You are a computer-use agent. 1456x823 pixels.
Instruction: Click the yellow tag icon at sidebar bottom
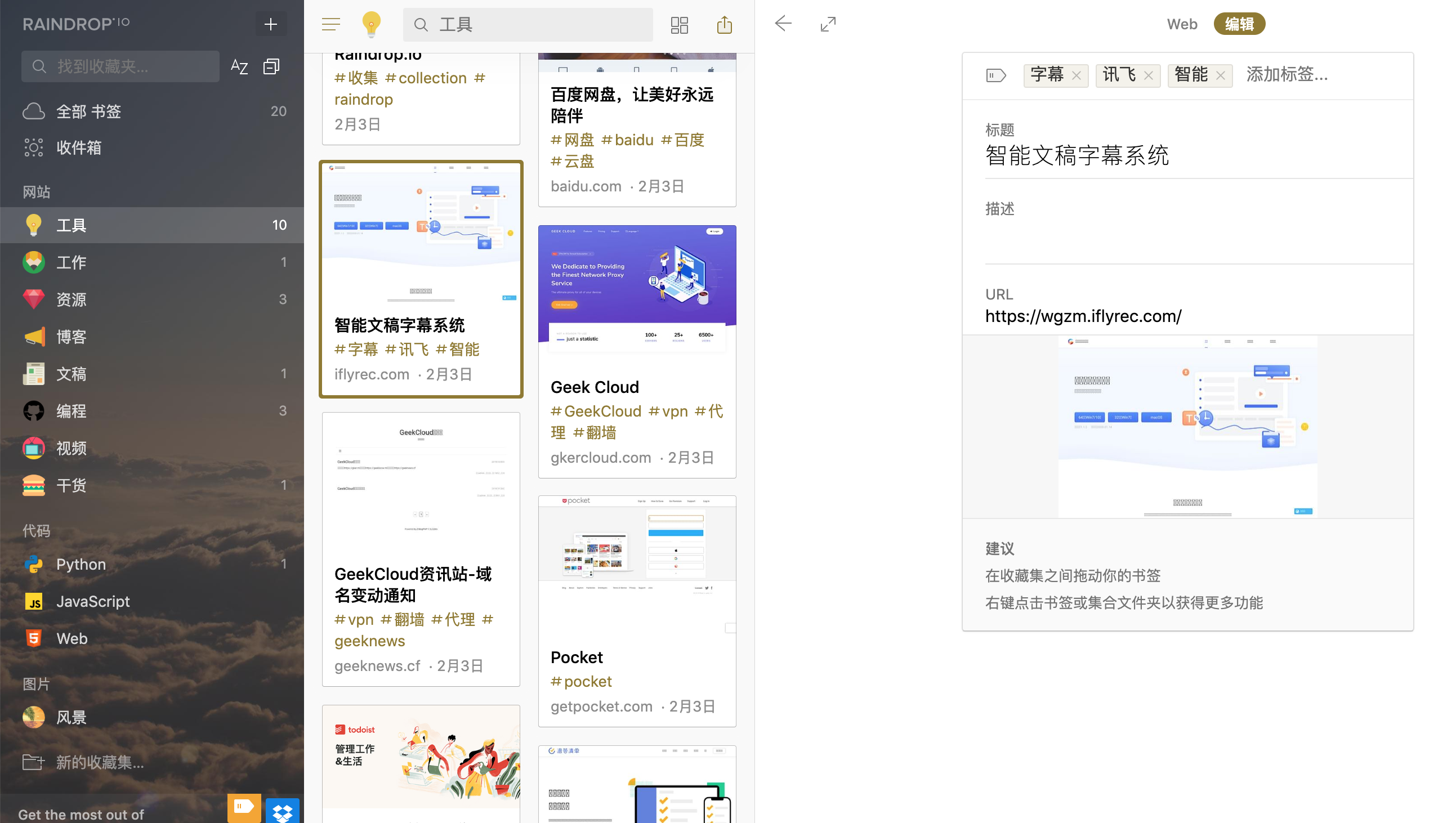pyautogui.click(x=244, y=808)
